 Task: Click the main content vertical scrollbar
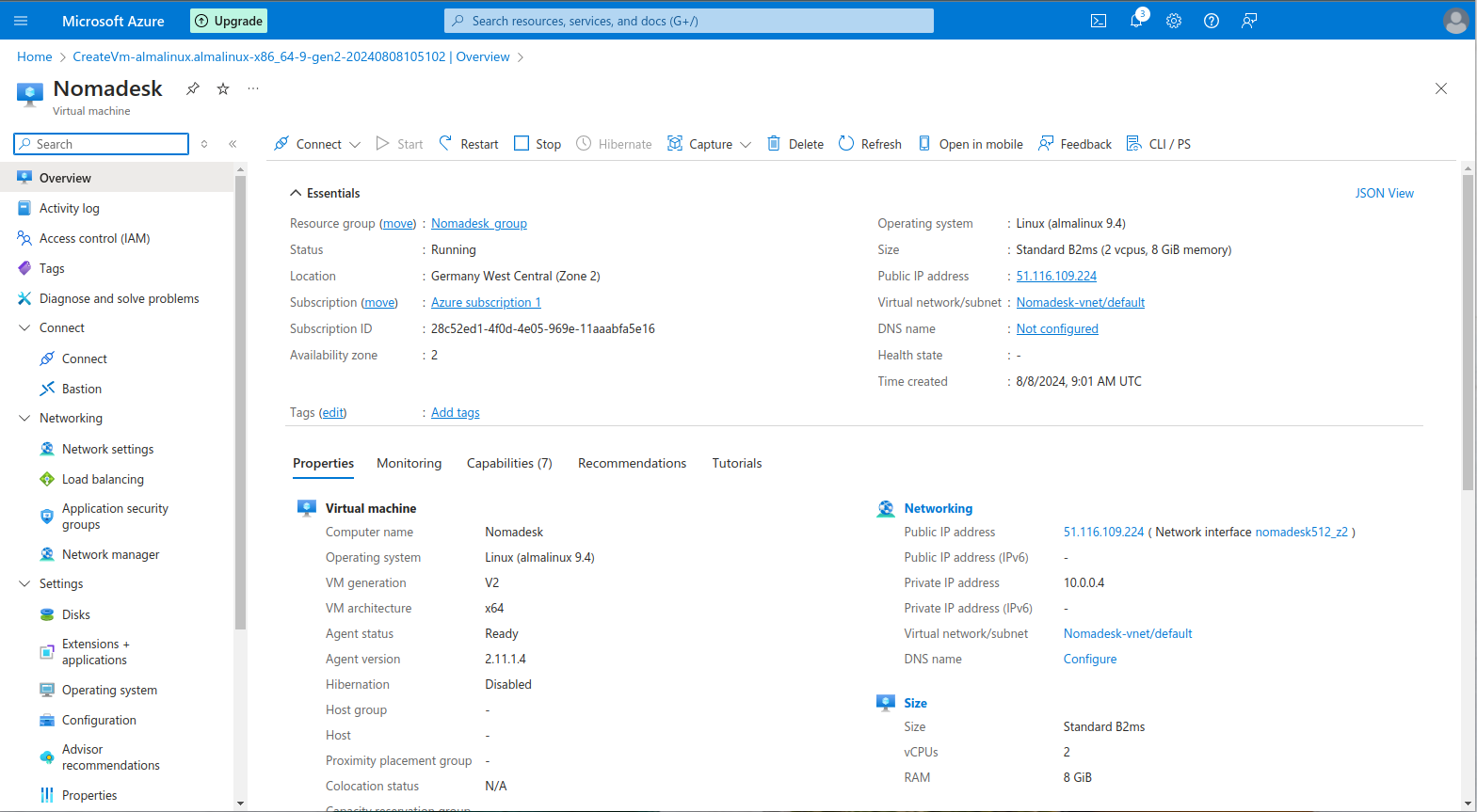[x=1468, y=332]
